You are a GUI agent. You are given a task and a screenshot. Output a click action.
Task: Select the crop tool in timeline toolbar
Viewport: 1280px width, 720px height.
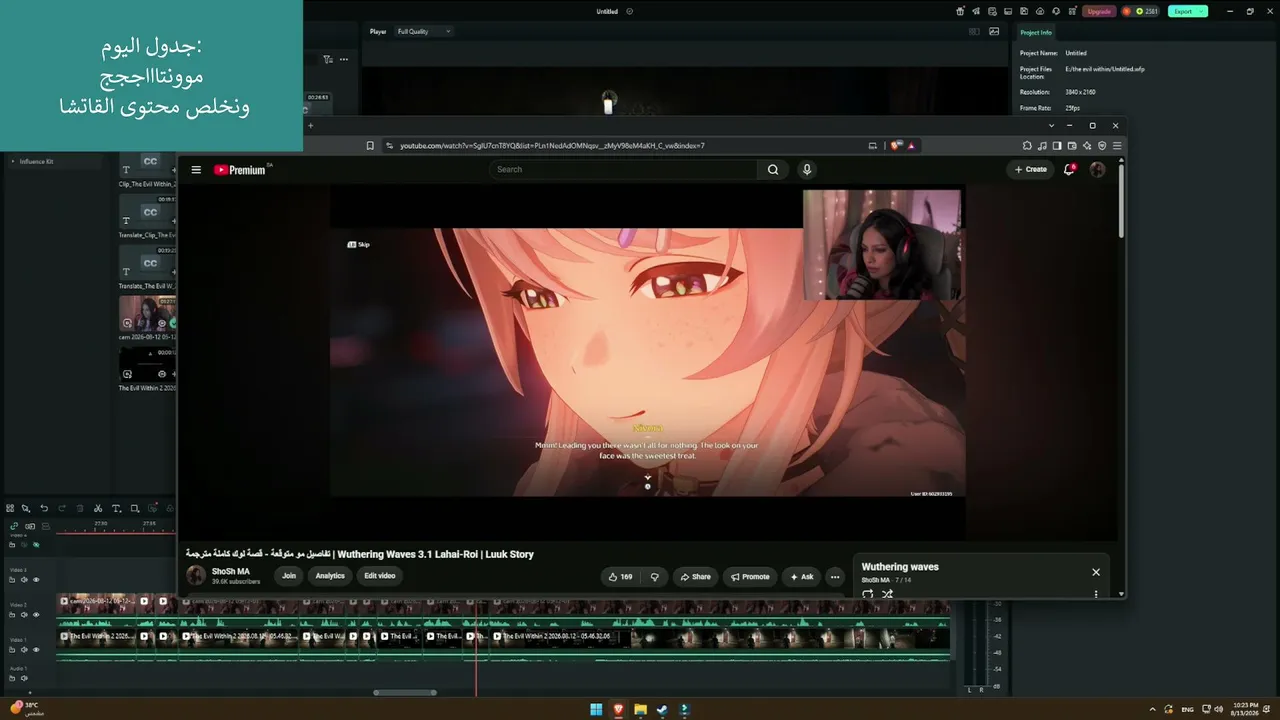134,509
